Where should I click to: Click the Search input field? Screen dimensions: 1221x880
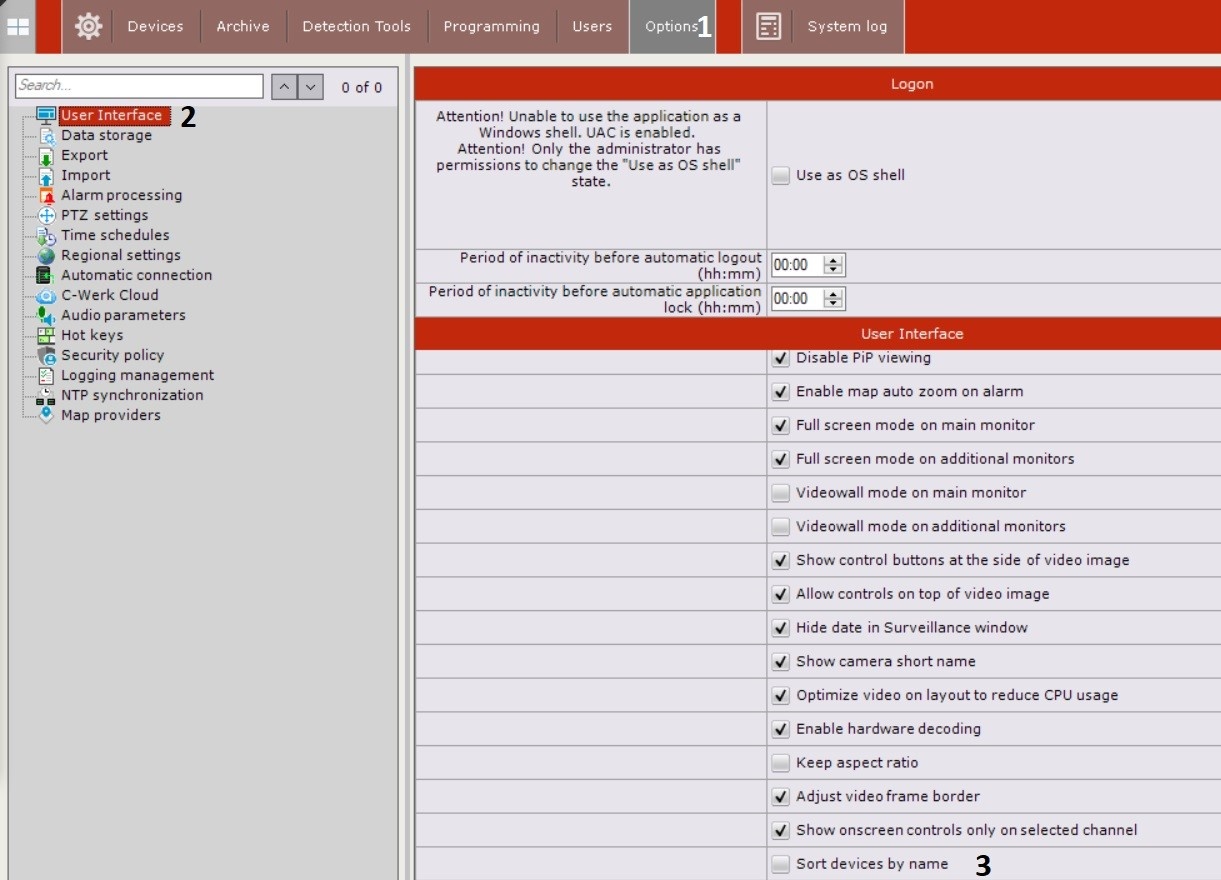[x=139, y=86]
